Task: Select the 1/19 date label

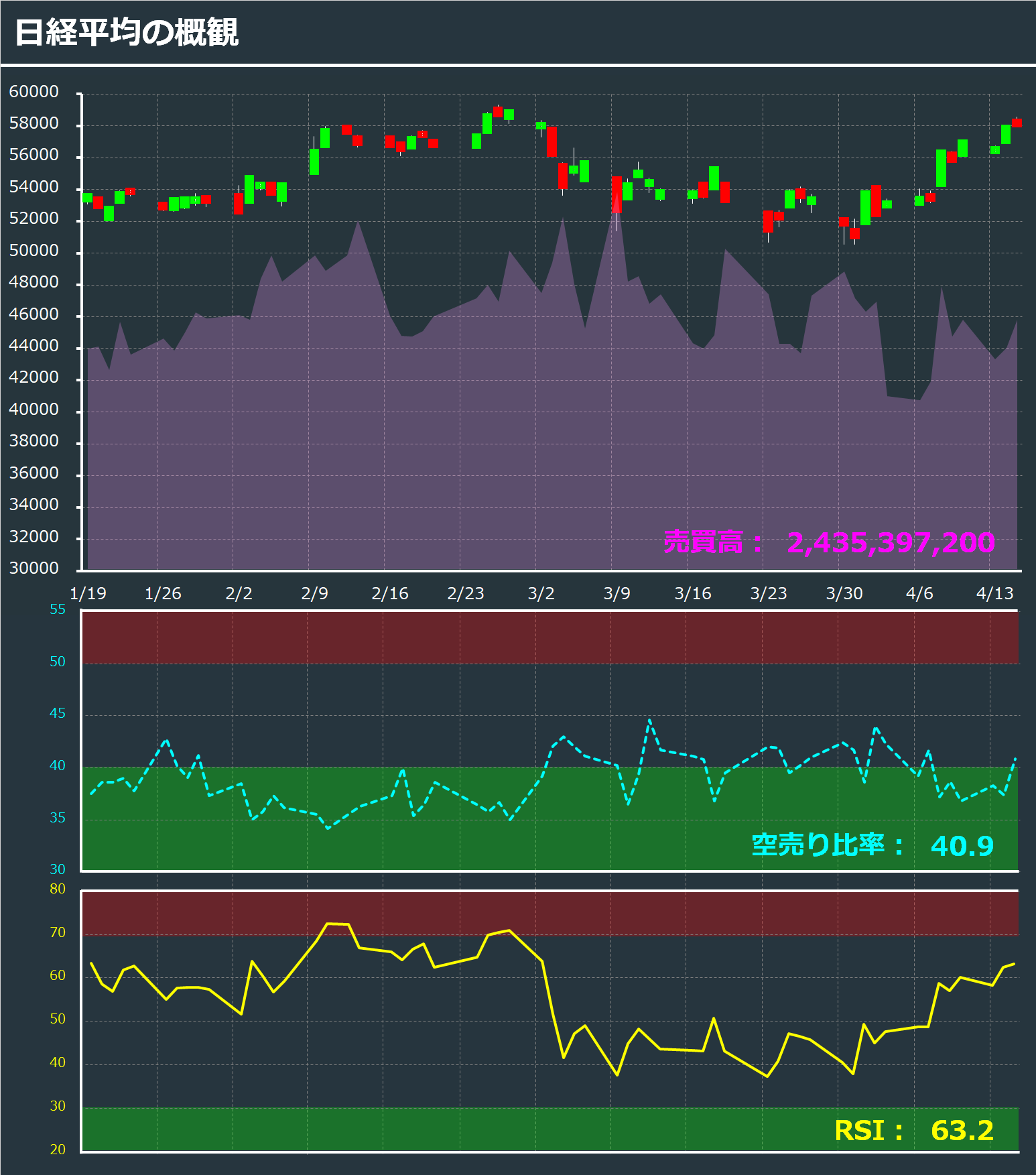Action: 88,593
